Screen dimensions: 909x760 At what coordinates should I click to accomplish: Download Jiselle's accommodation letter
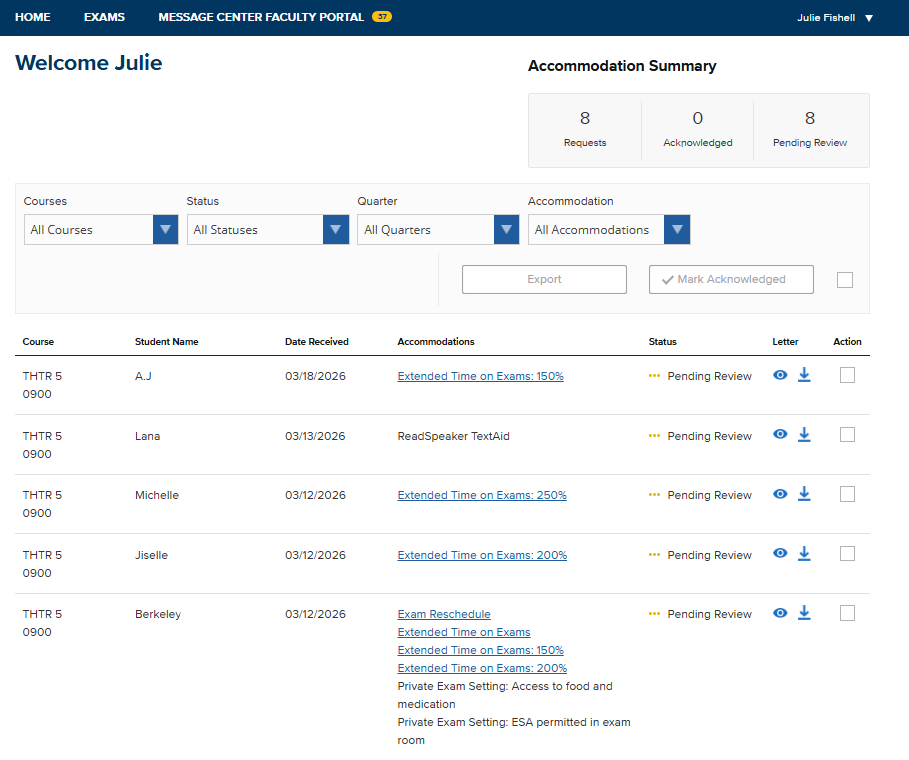click(804, 553)
